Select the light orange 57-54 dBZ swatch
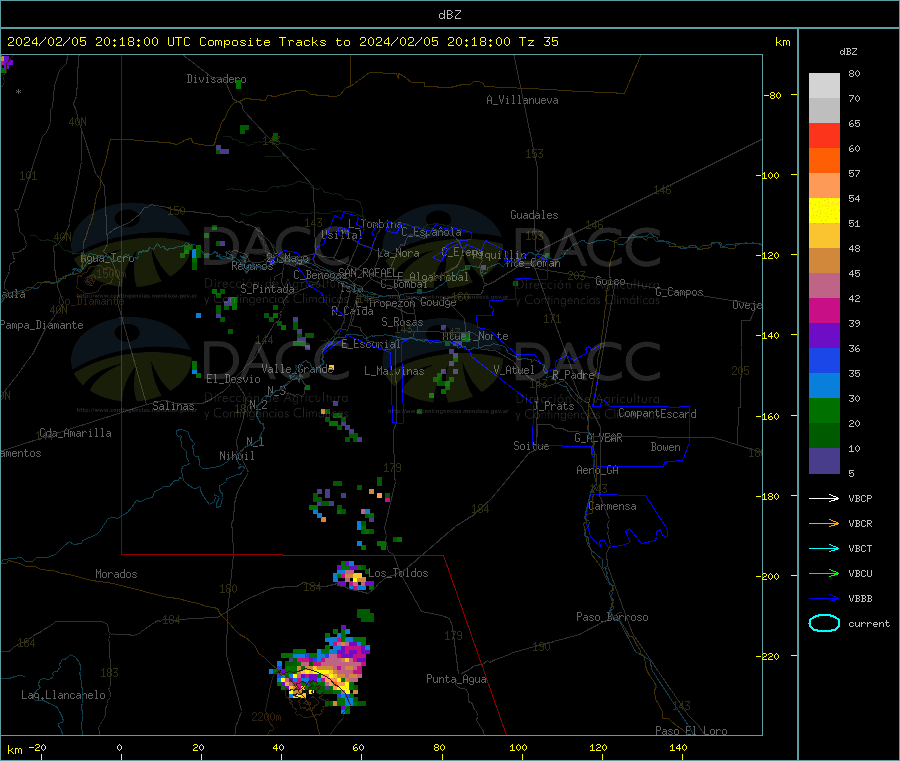 824,185
